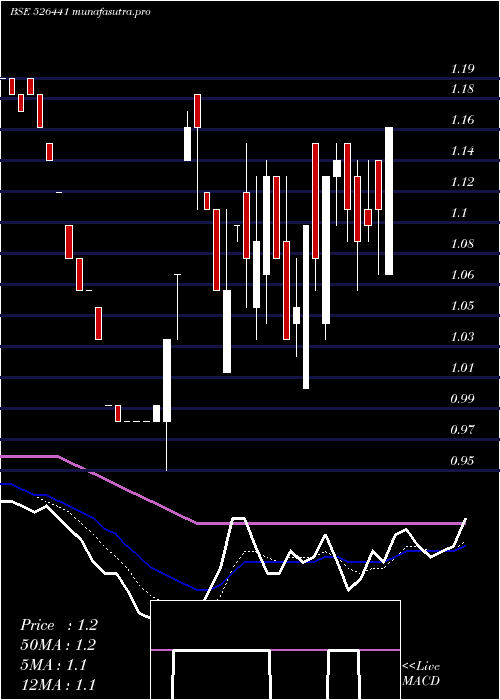The image size is (500, 700).
Task: Click the 1.19 price axis label
Action: click(462, 69)
